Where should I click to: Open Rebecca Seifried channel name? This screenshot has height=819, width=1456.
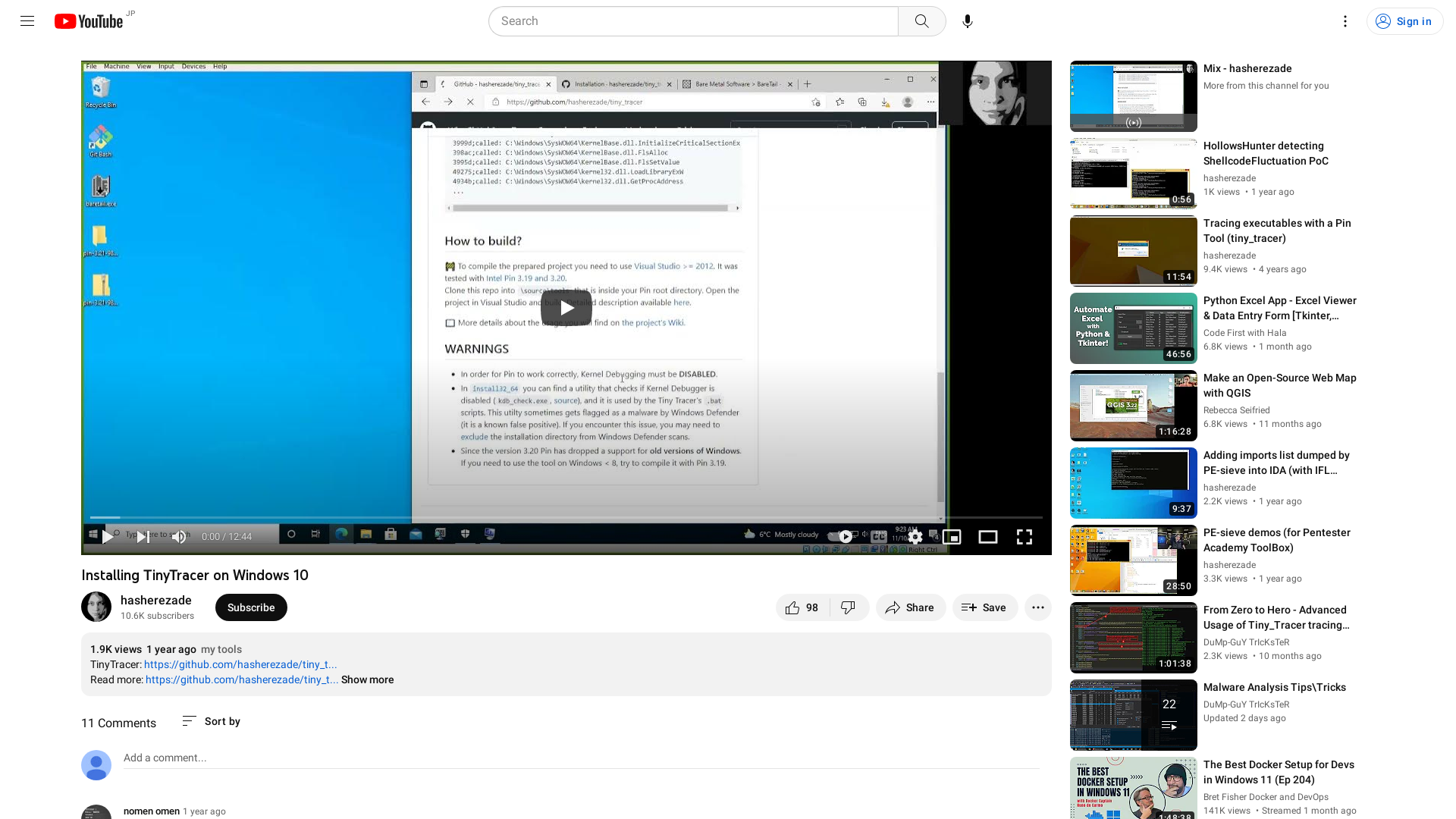(1236, 410)
